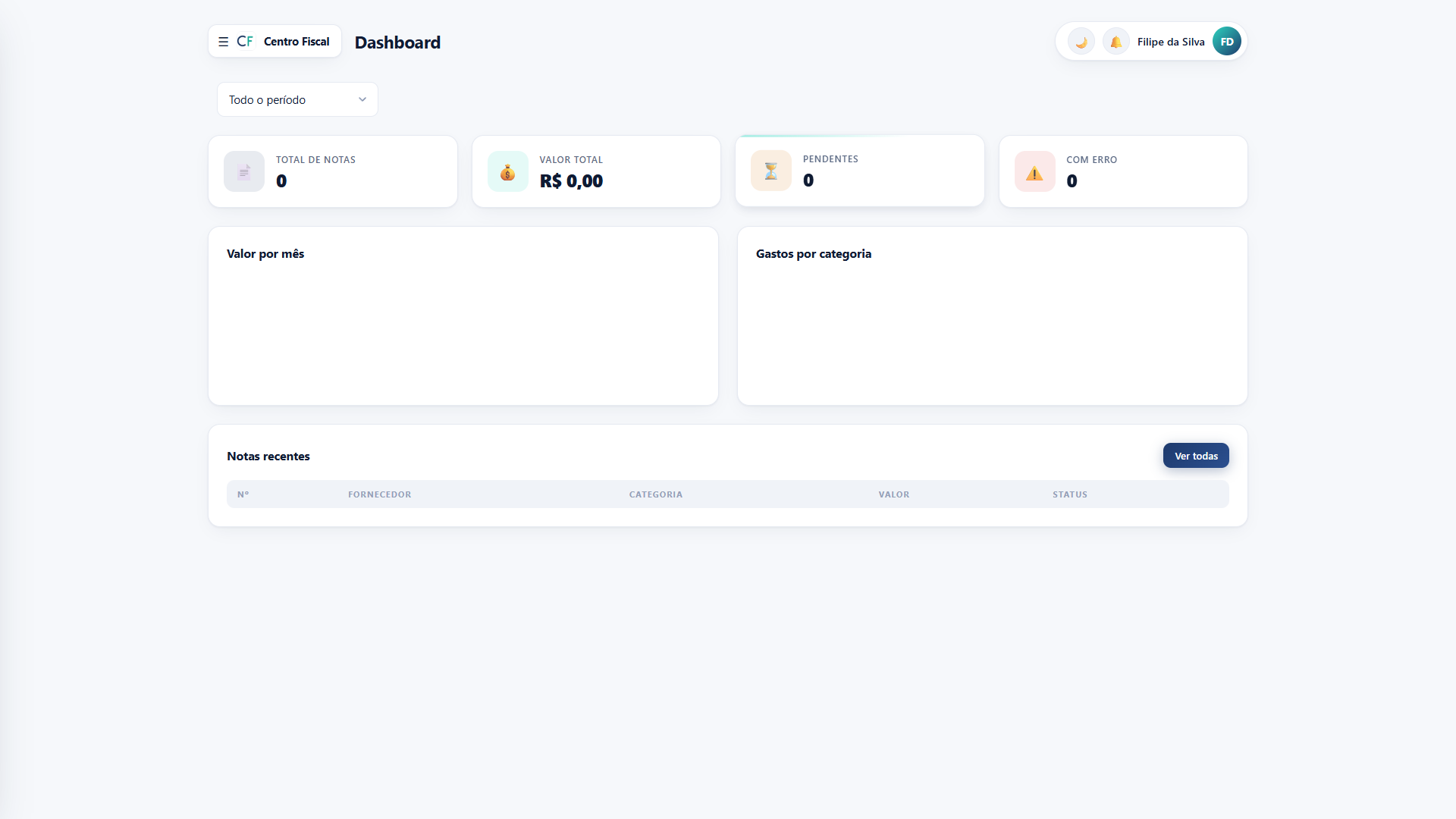The width and height of the screenshot is (1456, 819).
Task: Open the hamburger sidebar menu
Action: [x=223, y=42]
